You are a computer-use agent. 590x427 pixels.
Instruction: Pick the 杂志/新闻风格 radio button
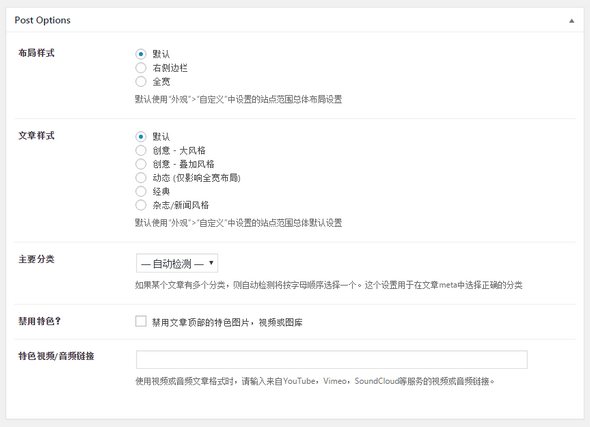[141, 205]
